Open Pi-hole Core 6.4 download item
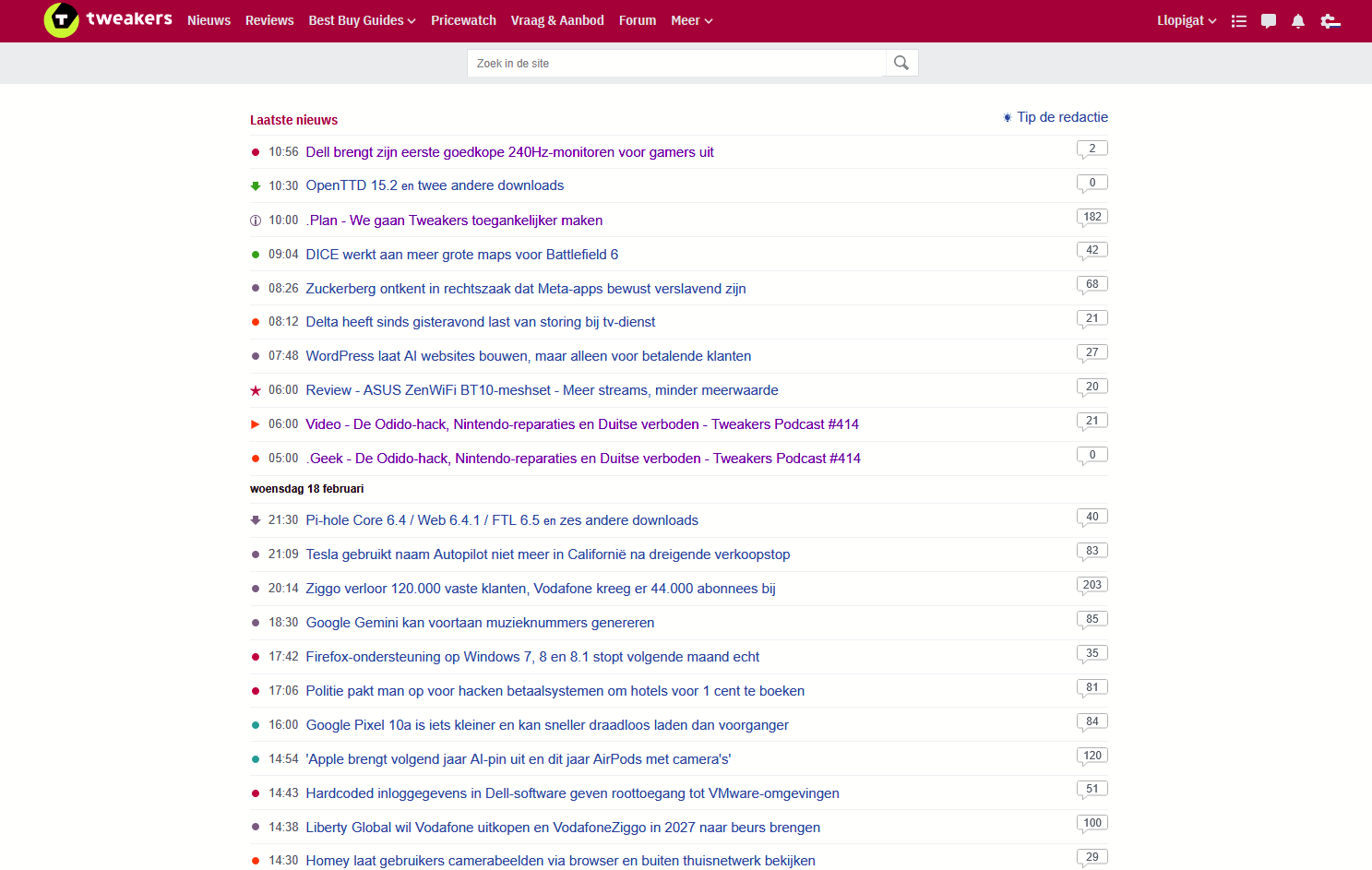1372x870 pixels. pos(423,520)
